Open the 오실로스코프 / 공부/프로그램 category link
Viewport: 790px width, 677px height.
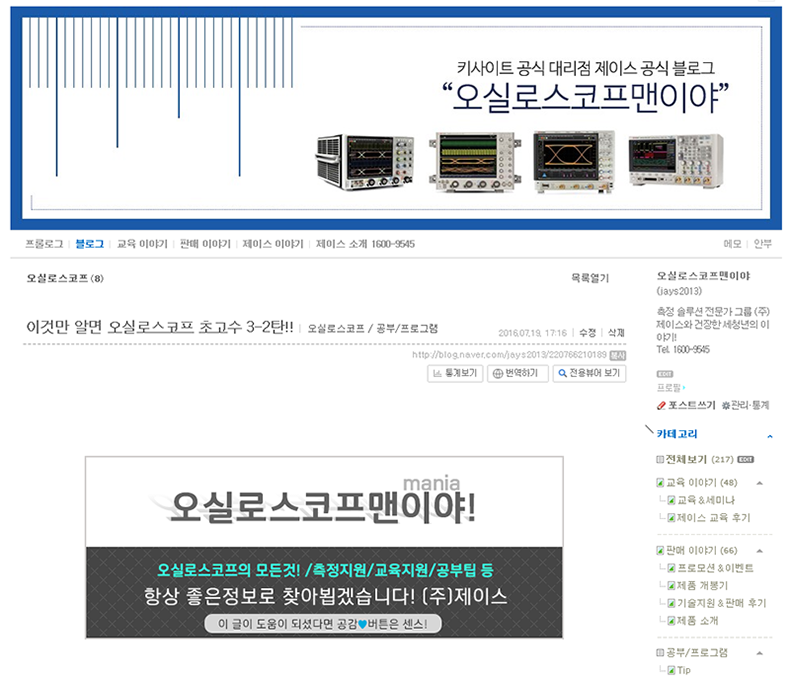click(x=373, y=328)
